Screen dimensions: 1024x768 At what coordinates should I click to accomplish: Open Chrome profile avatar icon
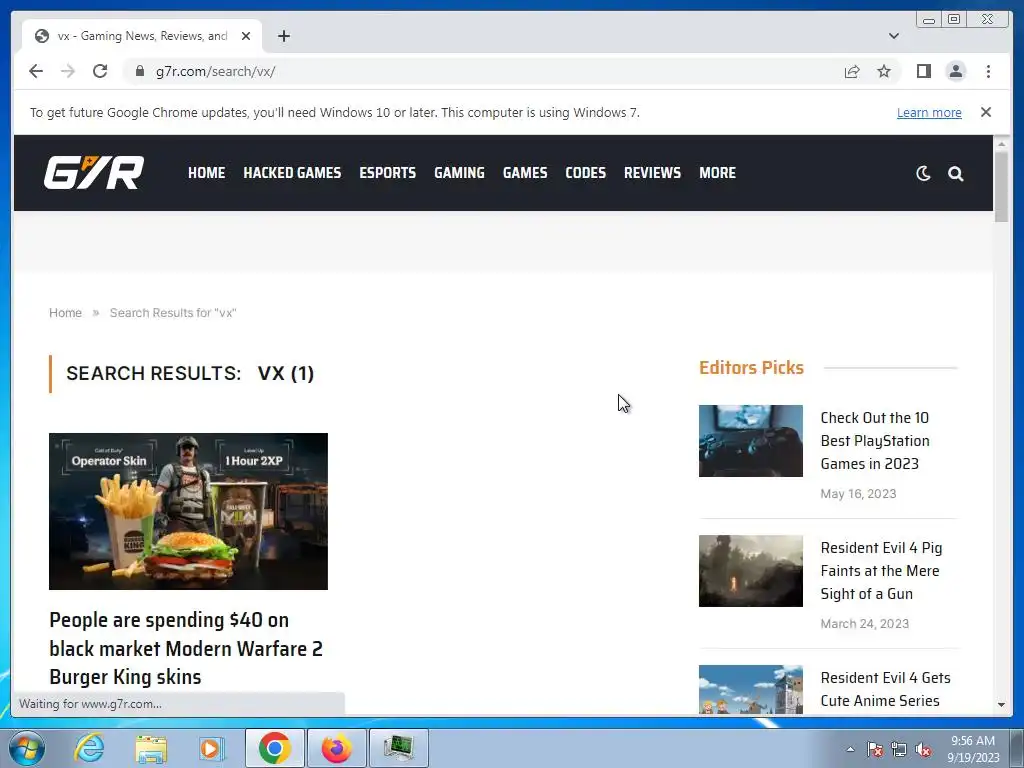click(x=955, y=71)
